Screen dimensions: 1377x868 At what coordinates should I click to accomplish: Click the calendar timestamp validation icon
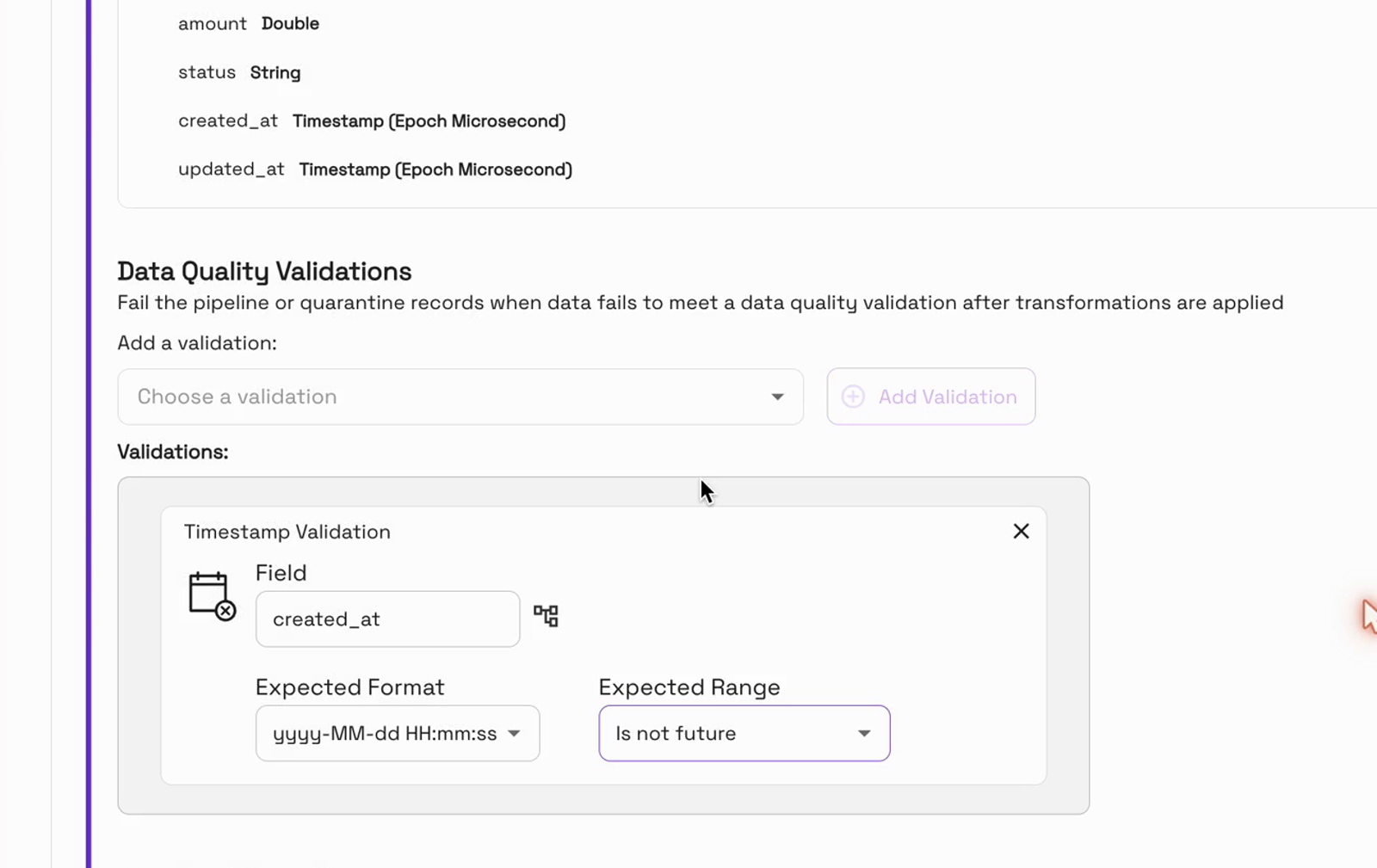212,596
